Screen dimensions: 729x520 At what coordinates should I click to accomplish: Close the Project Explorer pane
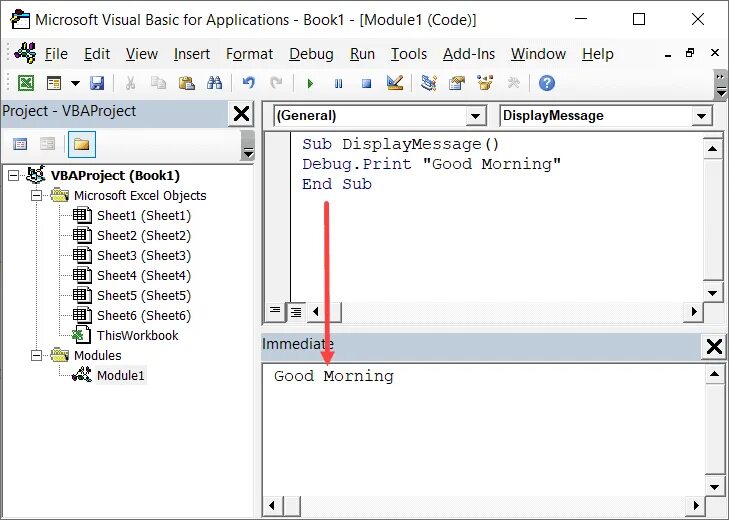tap(241, 113)
